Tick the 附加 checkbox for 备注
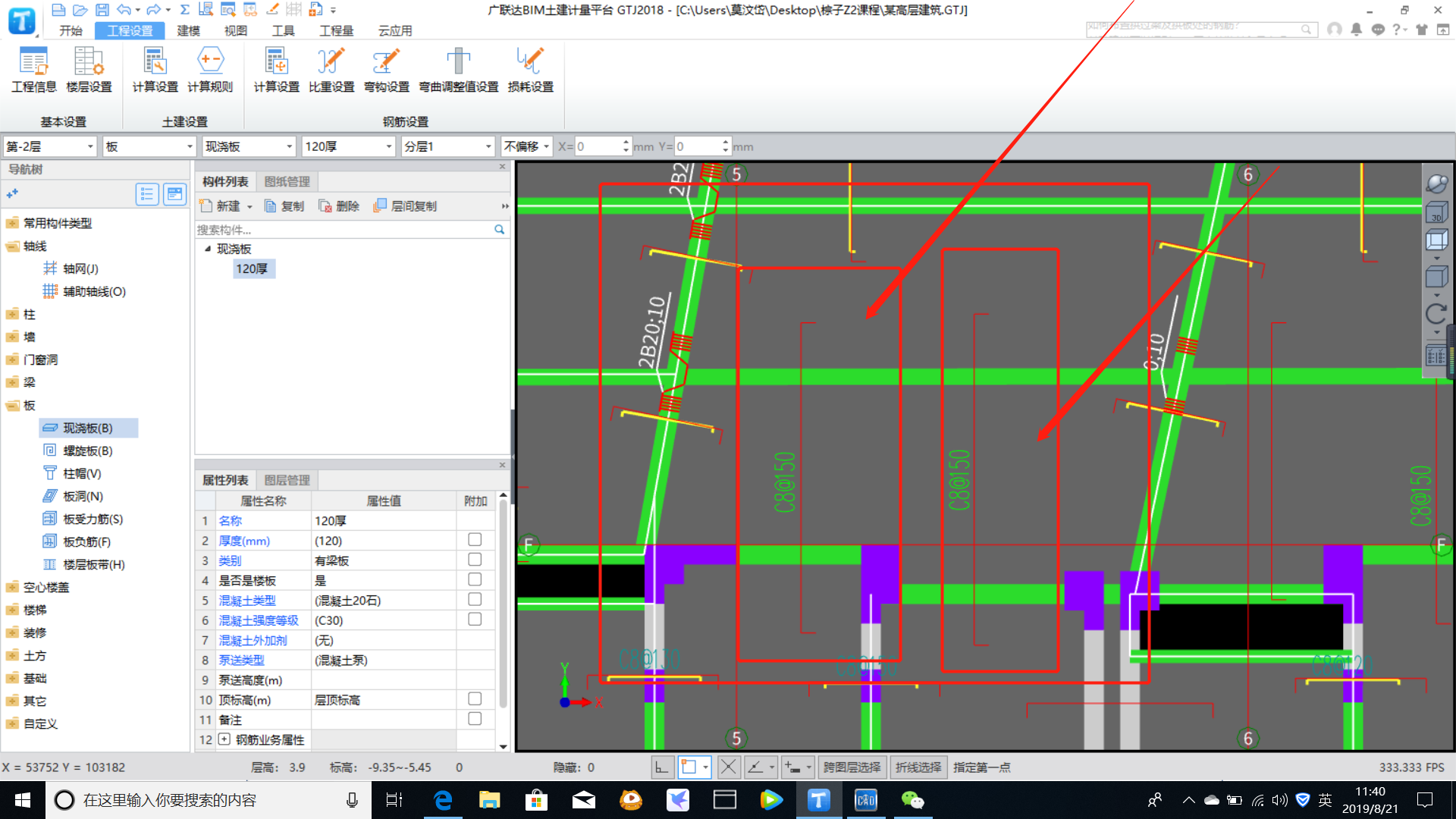 tap(475, 718)
